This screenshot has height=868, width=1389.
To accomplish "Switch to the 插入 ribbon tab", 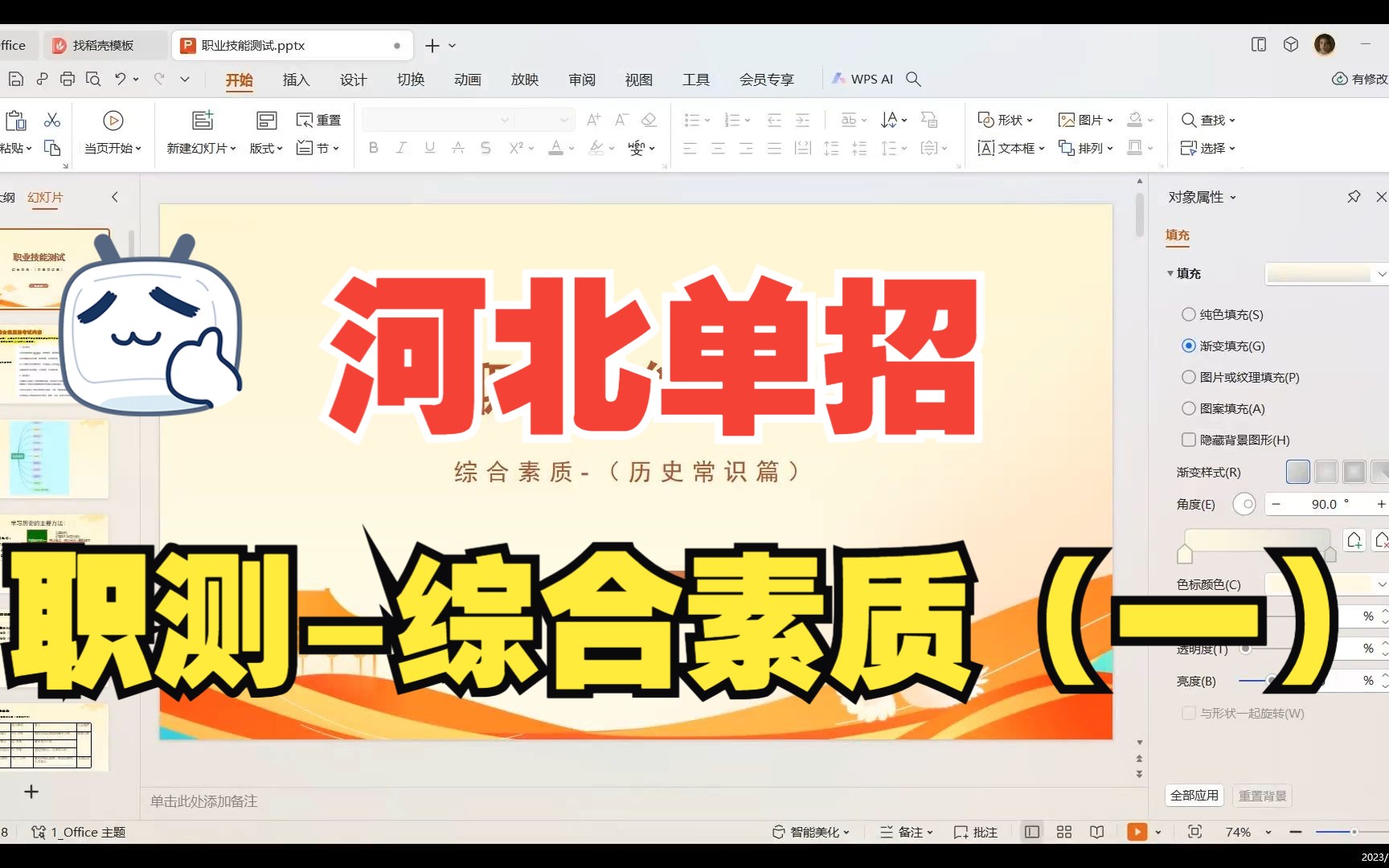I will 296,80.
